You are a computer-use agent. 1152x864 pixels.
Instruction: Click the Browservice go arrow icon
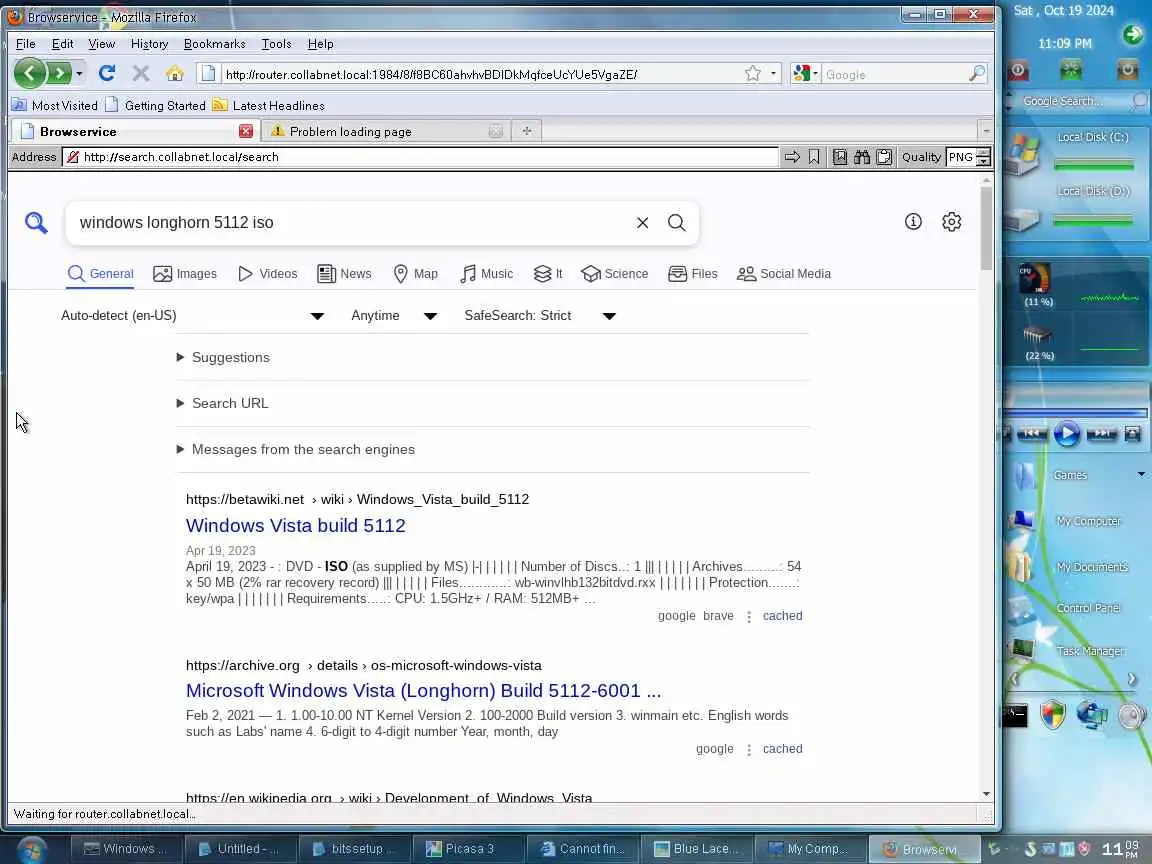(792, 156)
